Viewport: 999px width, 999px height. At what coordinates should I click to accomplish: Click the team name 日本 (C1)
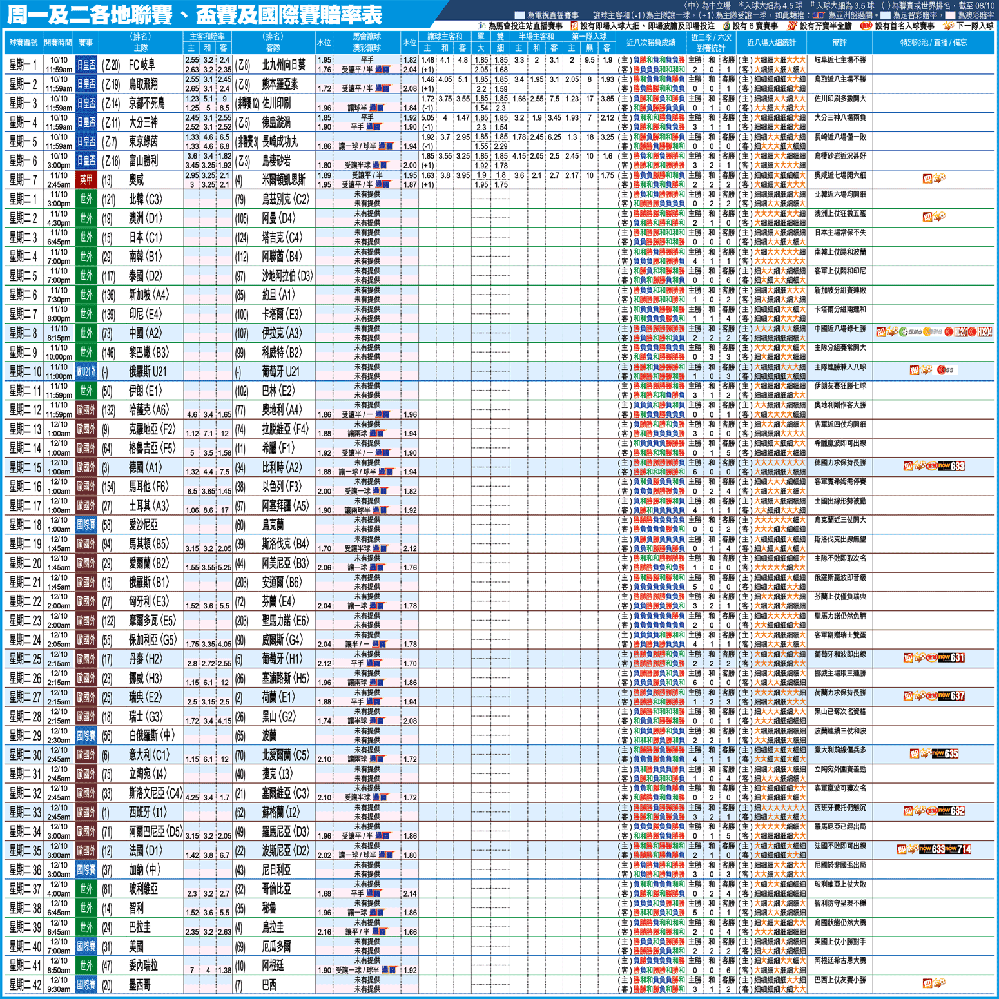click(x=145, y=237)
